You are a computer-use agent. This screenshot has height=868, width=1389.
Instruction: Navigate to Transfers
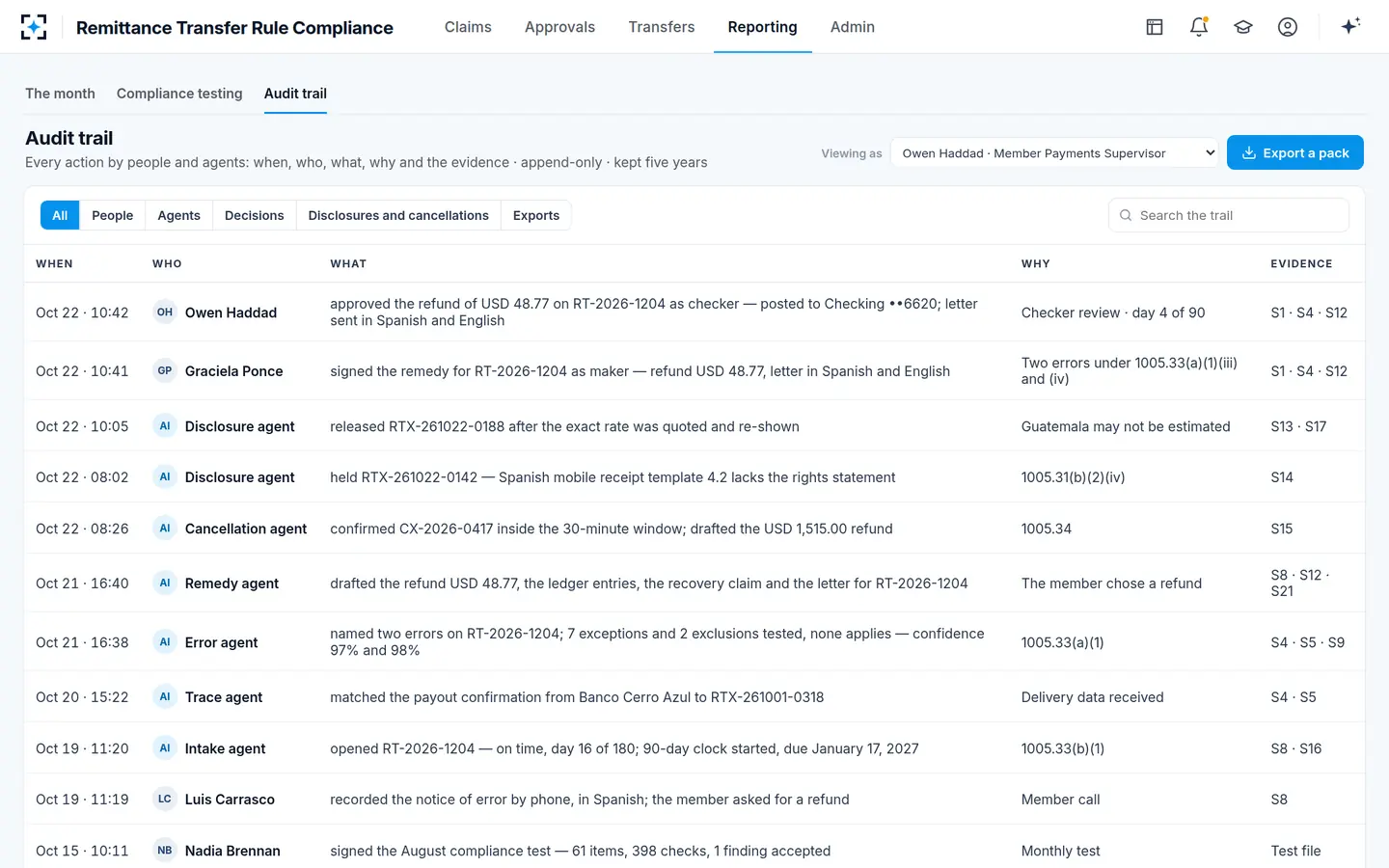[662, 27]
